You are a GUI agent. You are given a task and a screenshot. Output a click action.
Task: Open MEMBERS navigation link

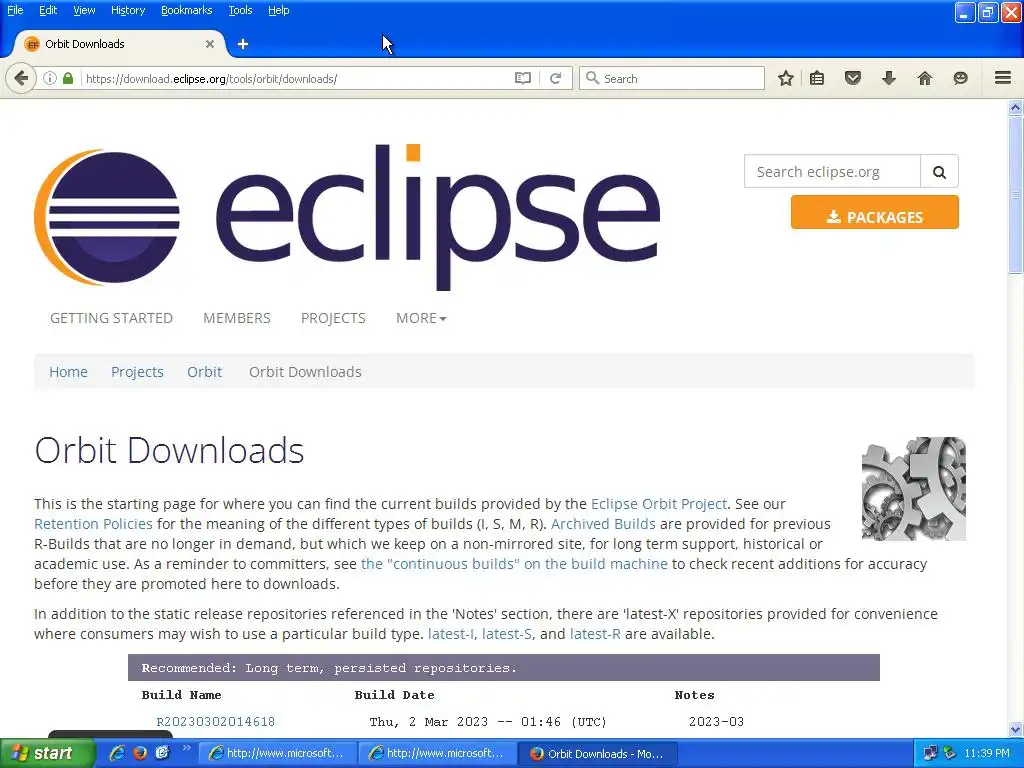pyautogui.click(x=236, y=318)
